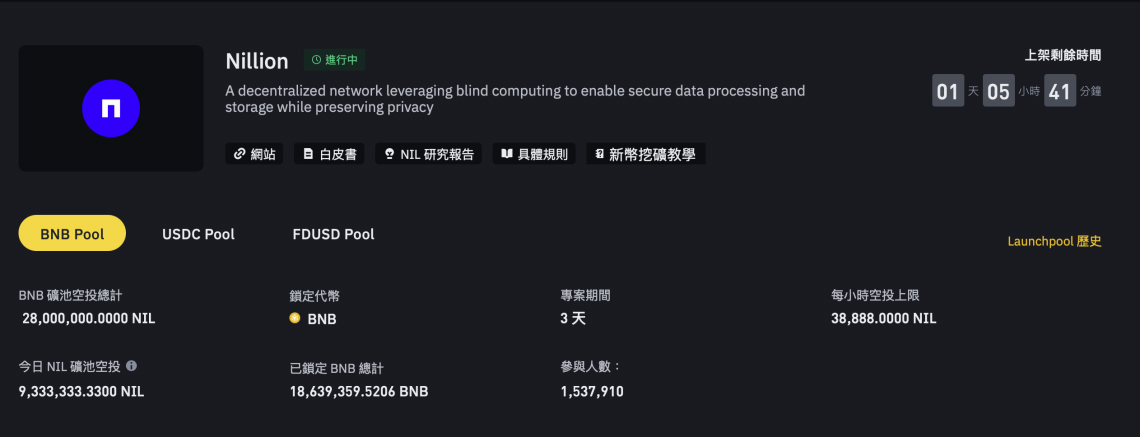
Task: Click the days countdown box showing 01
Action: pos(947,92)
